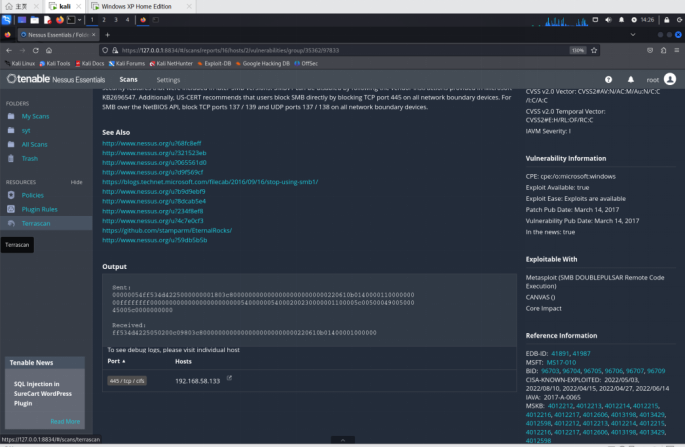Open the Settings menu in the Nessus header
Viewport: 685px width, 448px height.
coord(168,80)
